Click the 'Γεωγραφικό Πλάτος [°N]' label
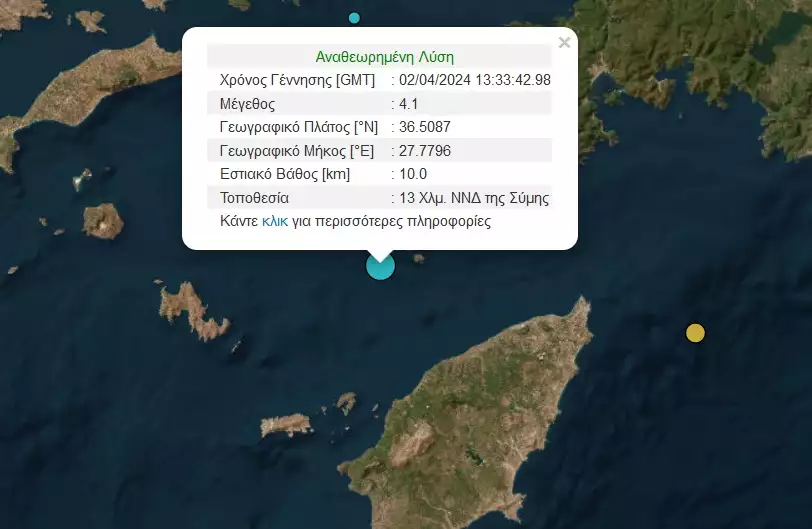Viewport: 812px width, 529px height. pyautogui.click(x=299, y=127)
